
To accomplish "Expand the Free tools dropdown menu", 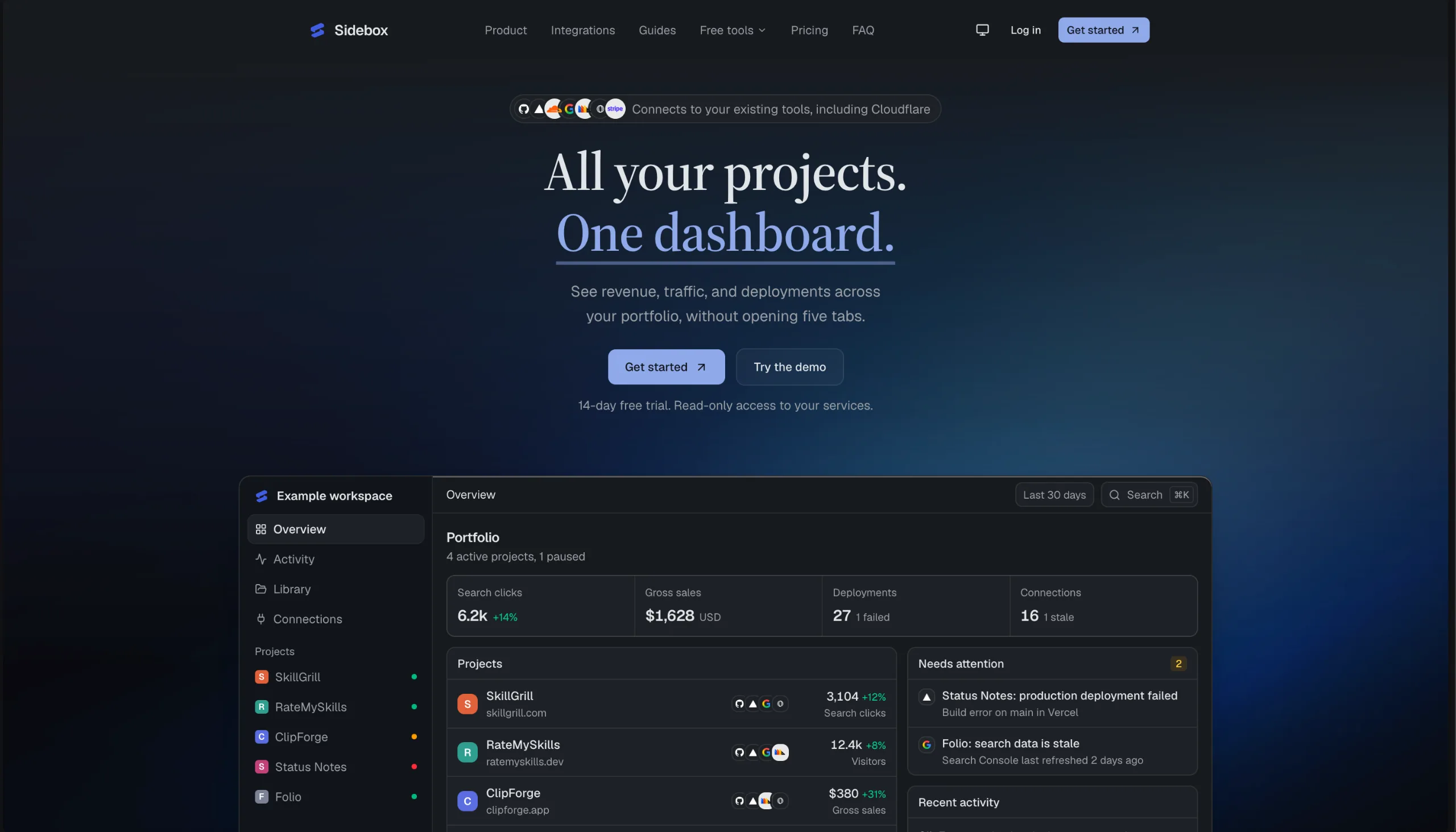I will (x=733, y=30).
